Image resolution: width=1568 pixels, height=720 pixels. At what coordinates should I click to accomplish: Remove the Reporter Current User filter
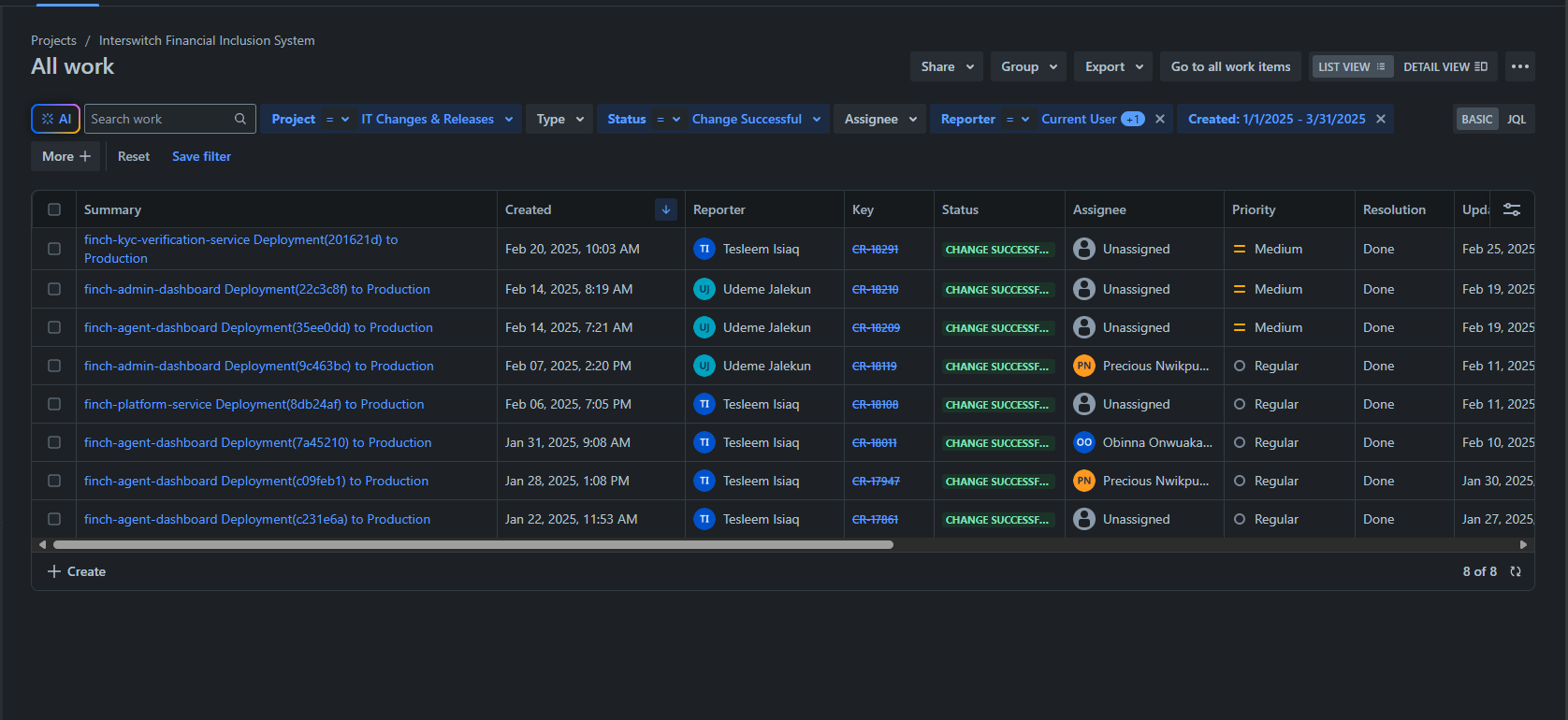click(1160, 119)
